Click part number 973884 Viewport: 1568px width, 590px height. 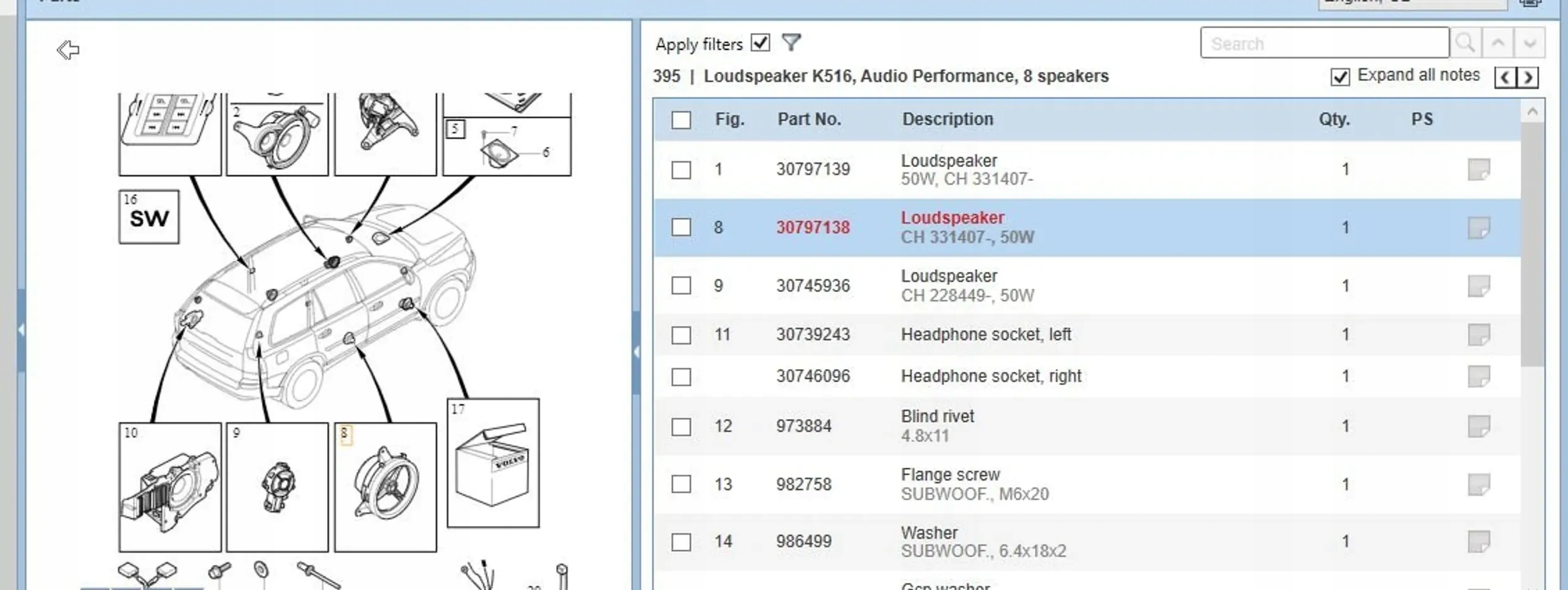(803, 426)
